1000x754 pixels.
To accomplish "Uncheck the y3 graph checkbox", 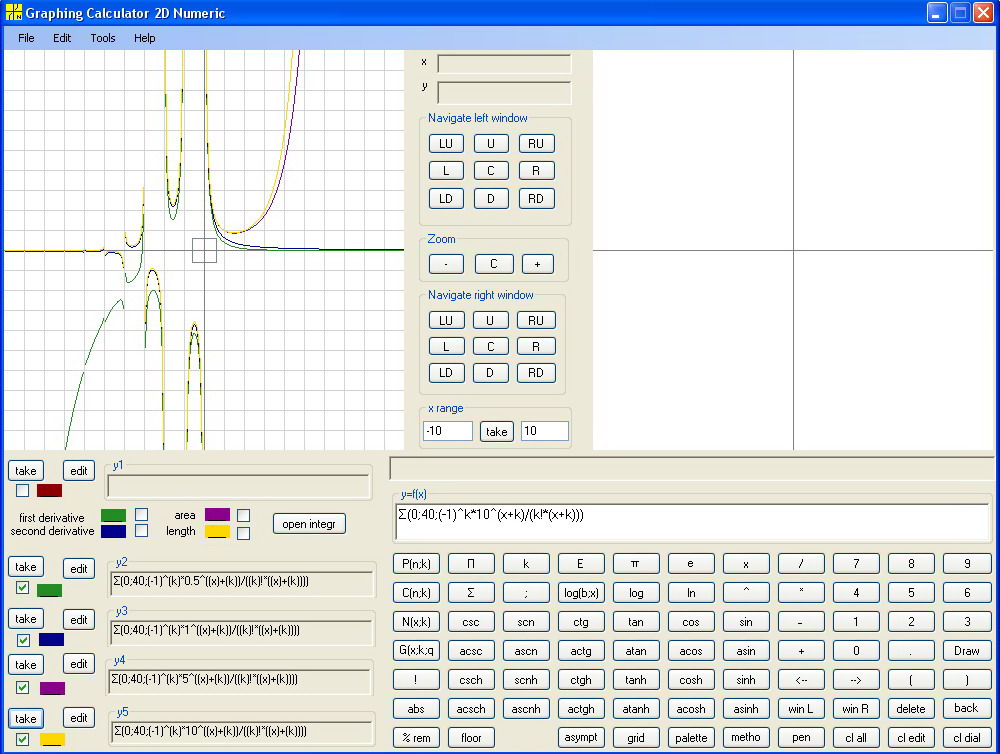I will [24, 640].
